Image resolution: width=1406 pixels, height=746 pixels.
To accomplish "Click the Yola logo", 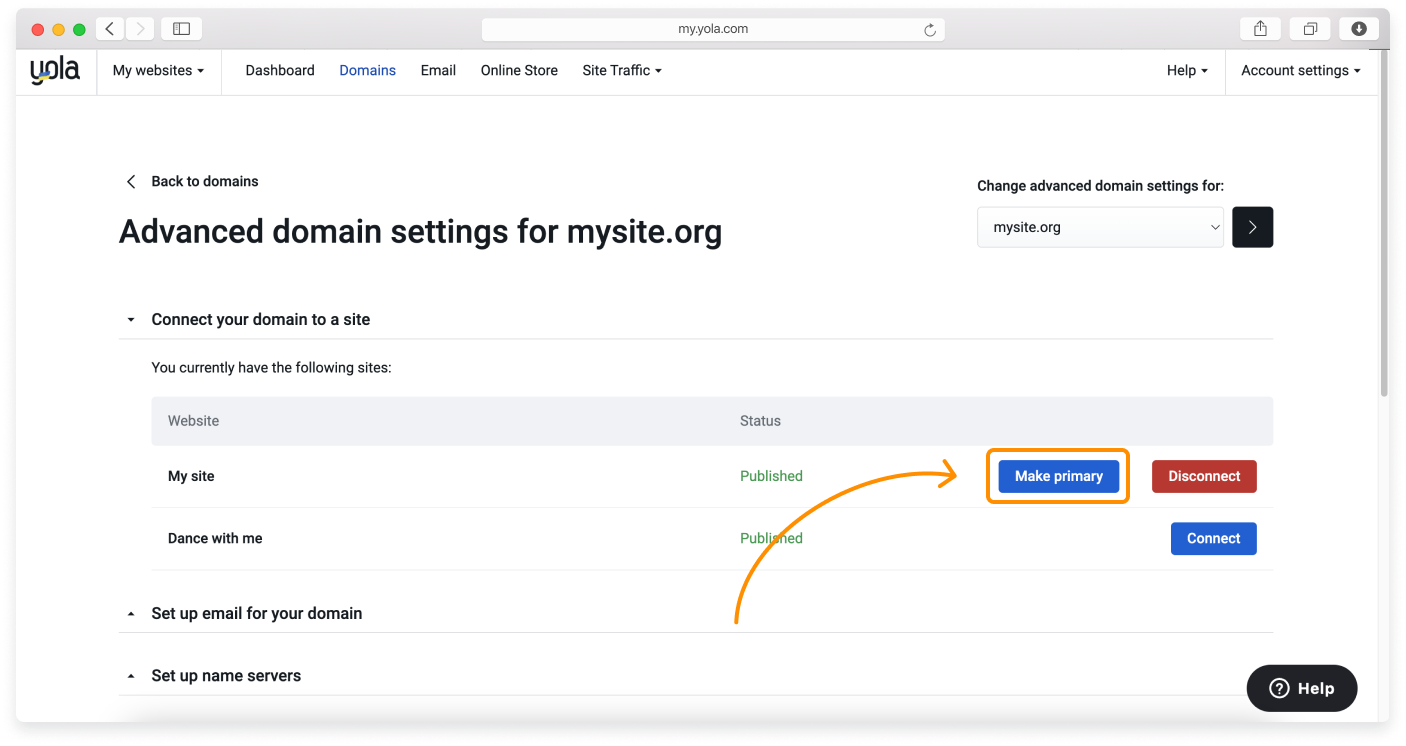I will tap(53, 70).
